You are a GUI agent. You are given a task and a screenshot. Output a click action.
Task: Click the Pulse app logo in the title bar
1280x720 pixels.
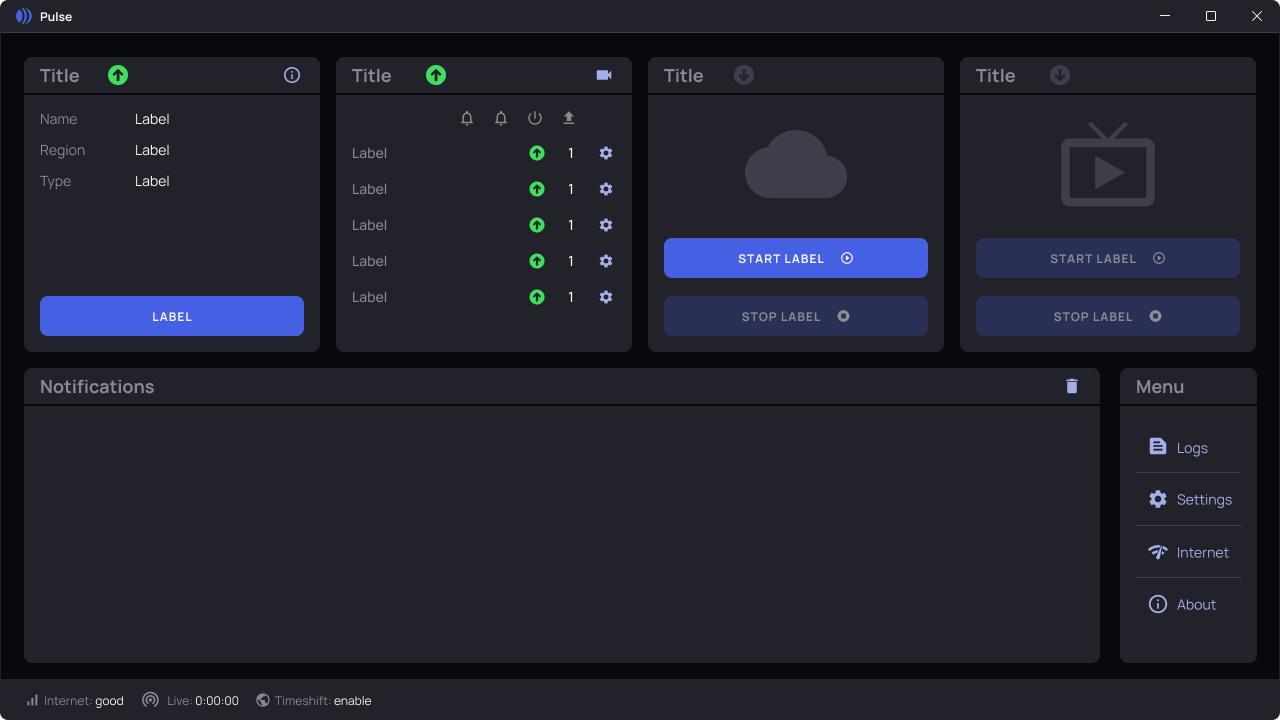tap(24, 16)
